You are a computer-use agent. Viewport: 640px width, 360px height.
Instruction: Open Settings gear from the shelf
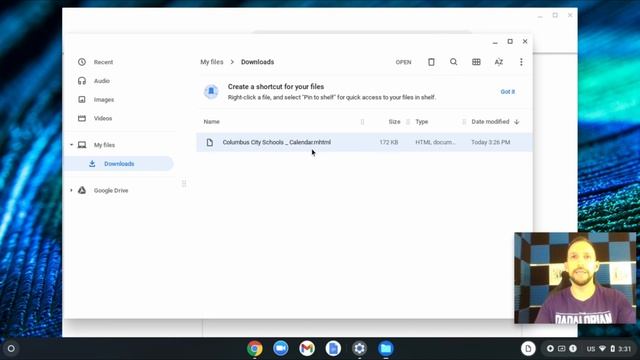point(359,349)
